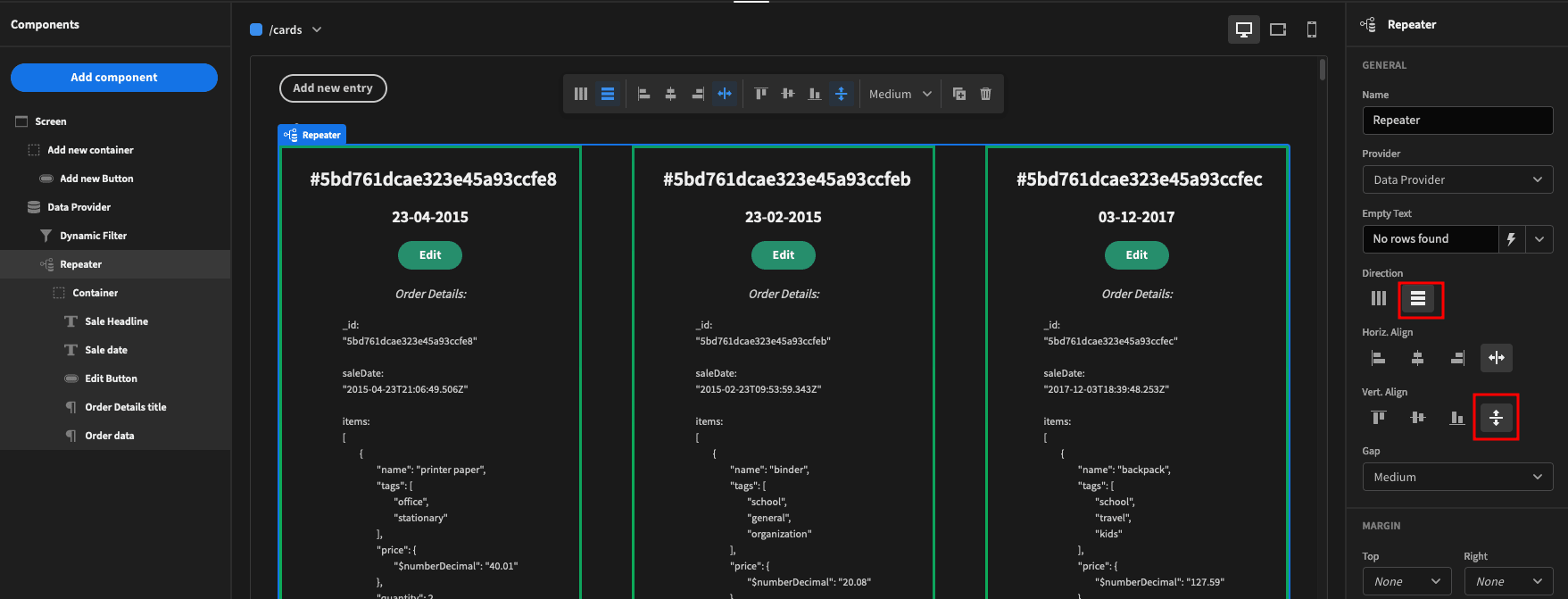Switch to mobile preview

pyautogui.click(x=1312, y=29)
